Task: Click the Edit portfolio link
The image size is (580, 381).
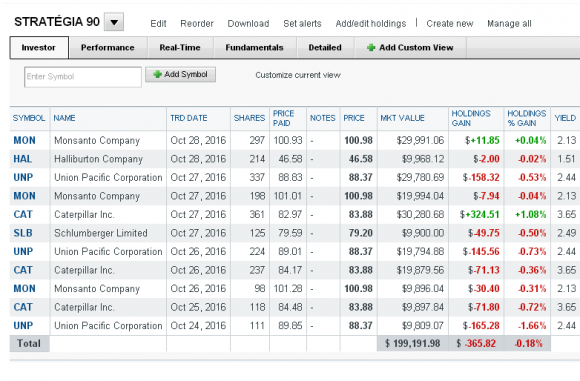Action: [x=158, y=24]
